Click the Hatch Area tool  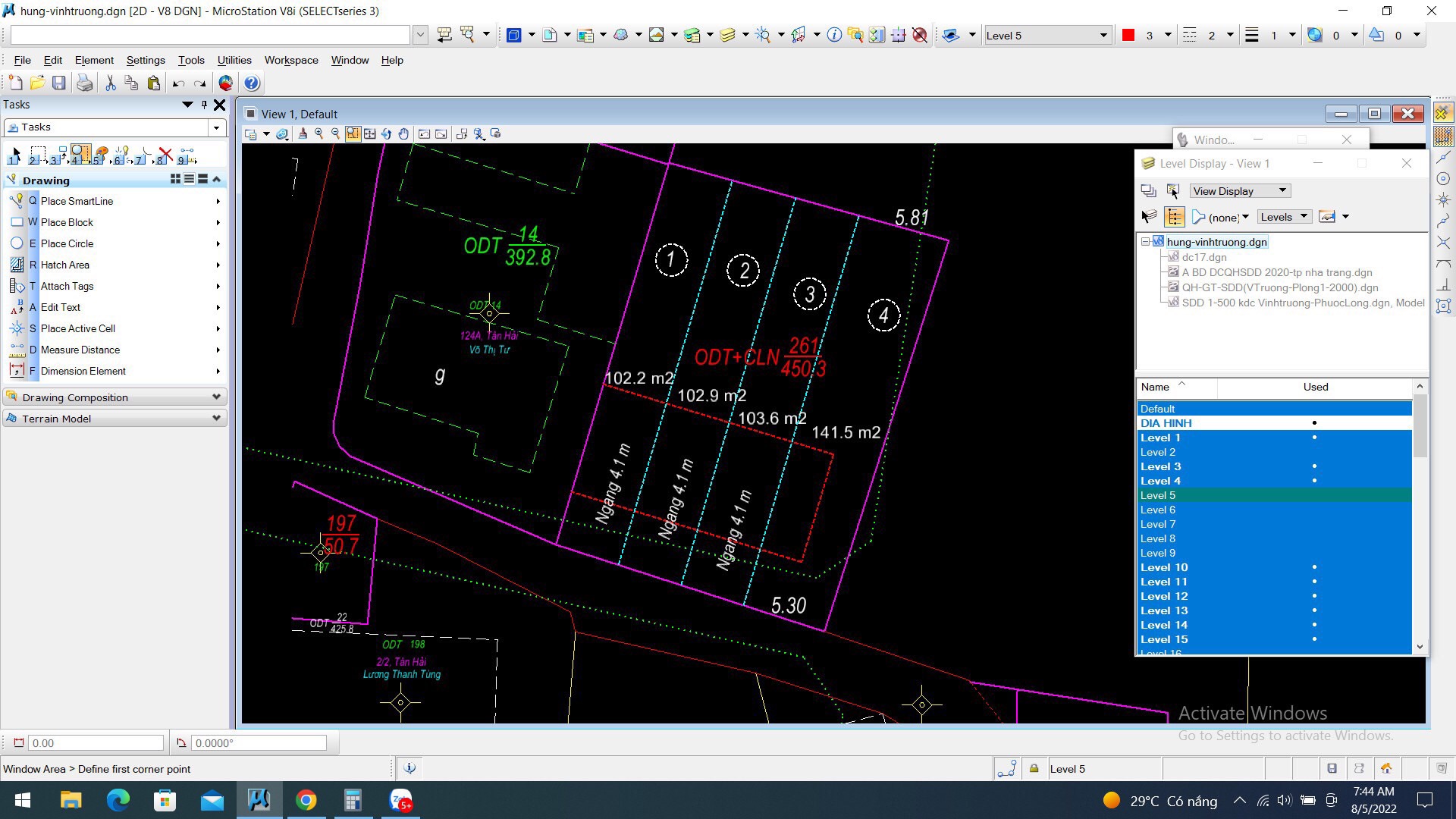(x=64, y=265)
